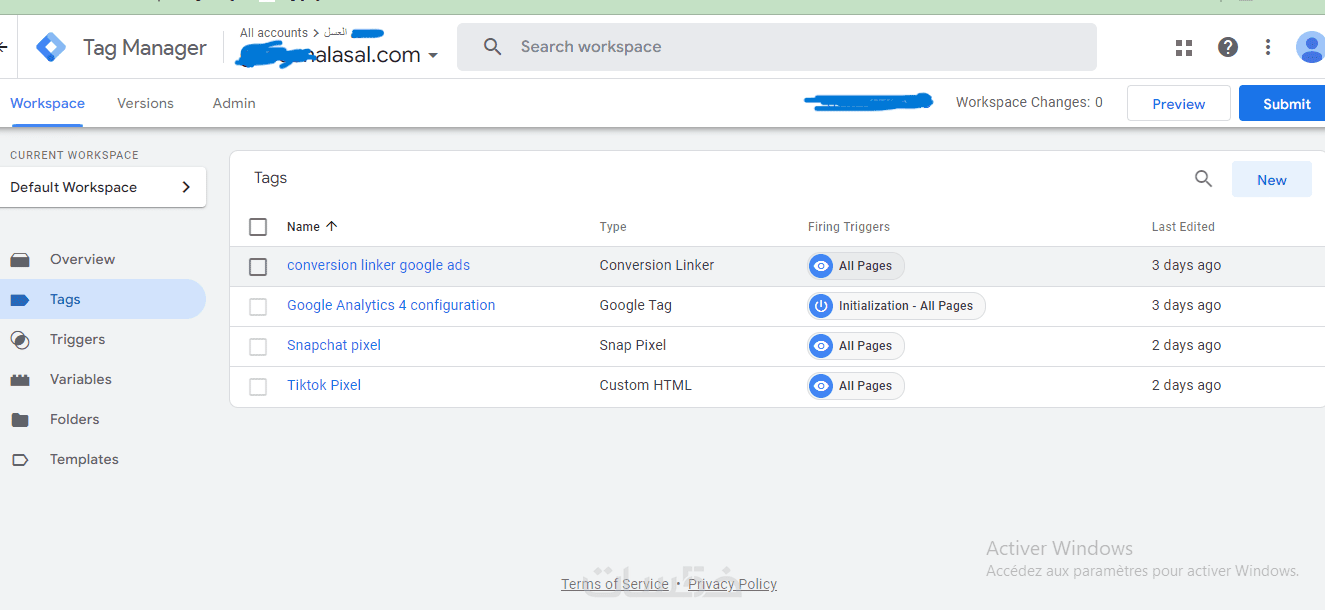The image size is (1325, 610).
Task: Click the Tag Manager logo icon
Action: pos(51,47)
